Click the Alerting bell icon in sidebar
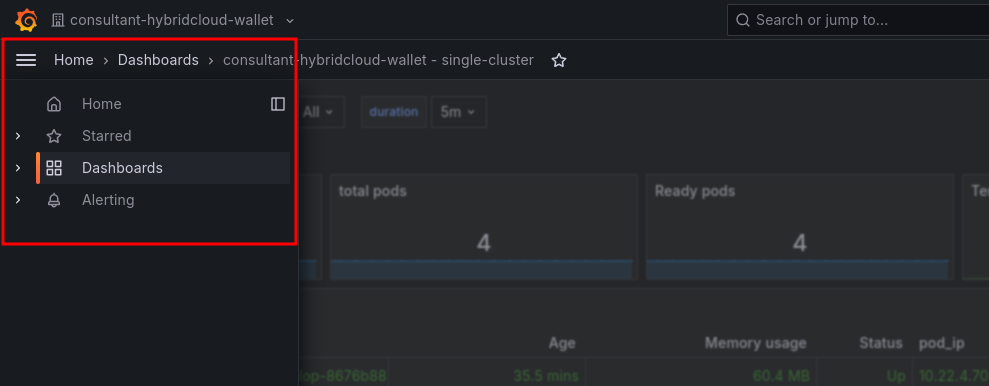 tap(54, 201)
